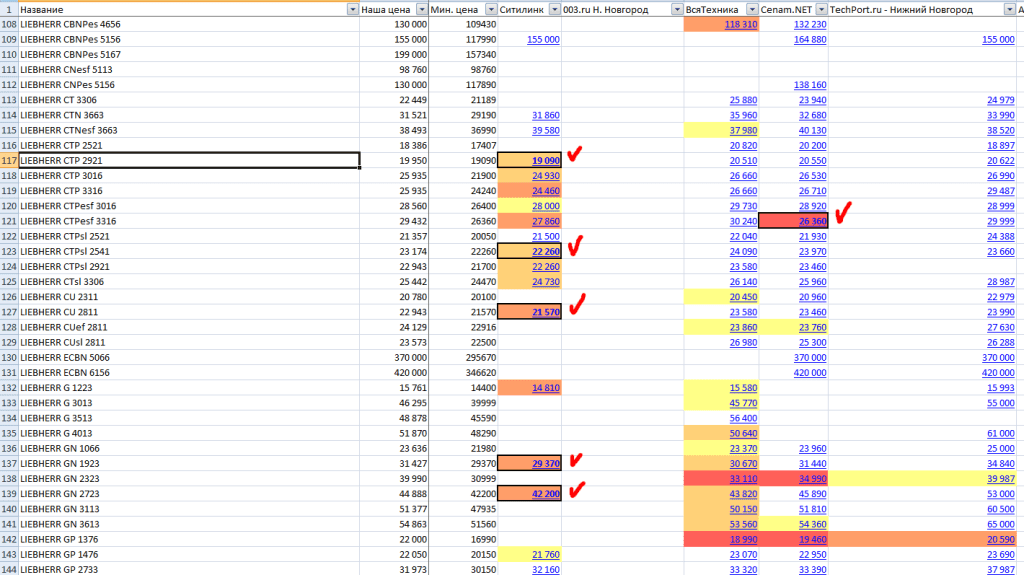This screenshot has height=575, width=1024.
Task: Select row header 131
Action: click(9, 373)
